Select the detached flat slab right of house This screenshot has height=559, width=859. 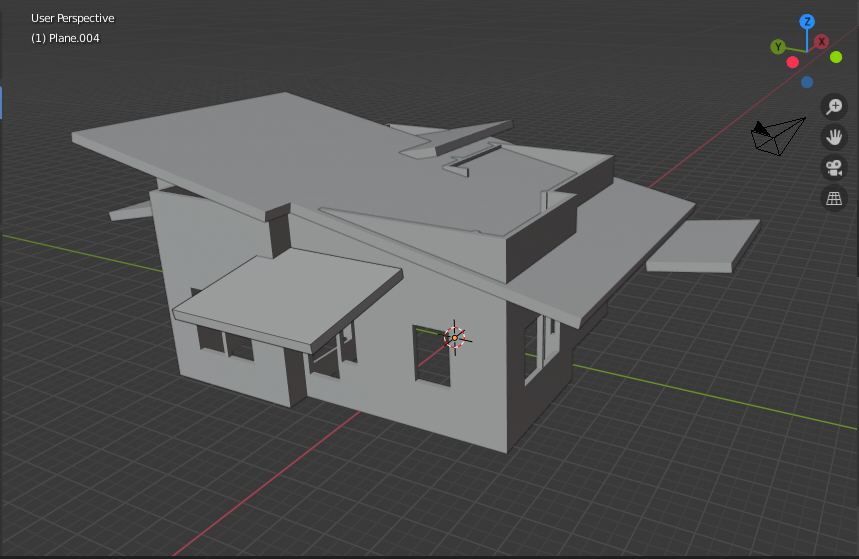702,244
